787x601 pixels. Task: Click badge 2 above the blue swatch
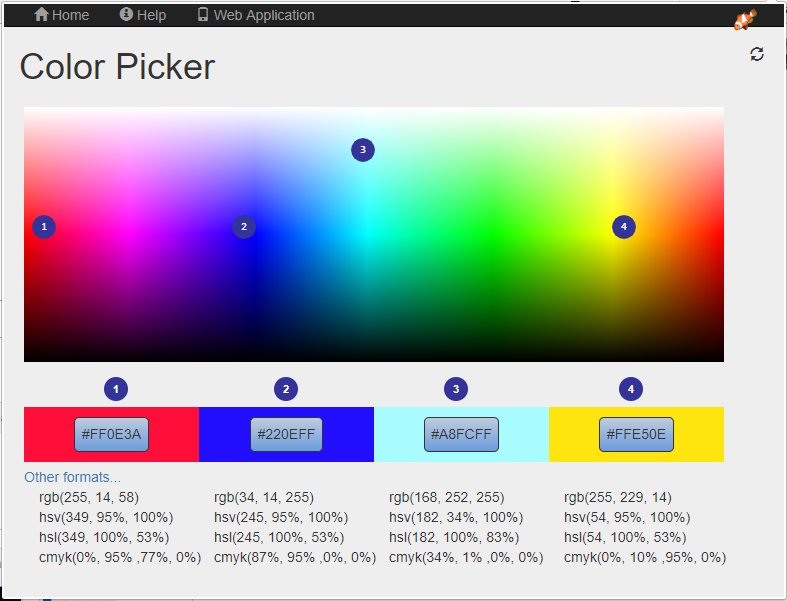286,389
